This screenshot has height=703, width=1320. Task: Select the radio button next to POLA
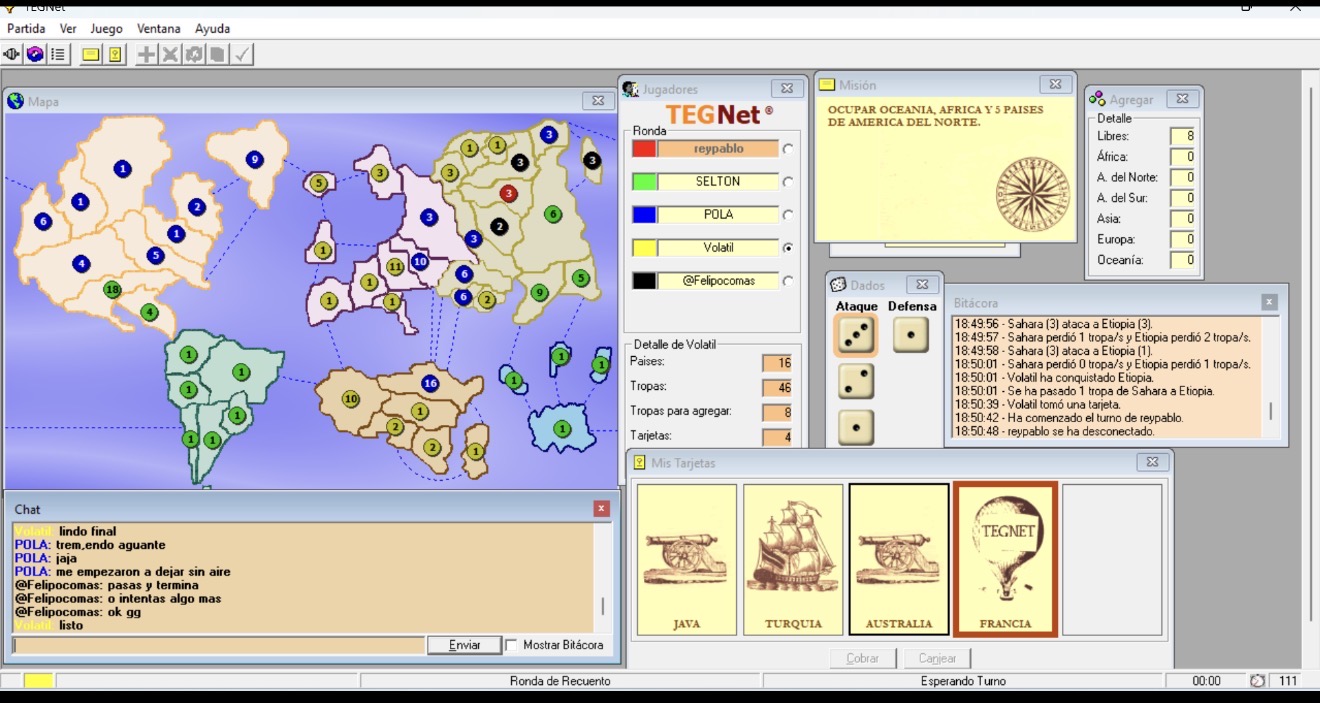(x=788, y=215)
